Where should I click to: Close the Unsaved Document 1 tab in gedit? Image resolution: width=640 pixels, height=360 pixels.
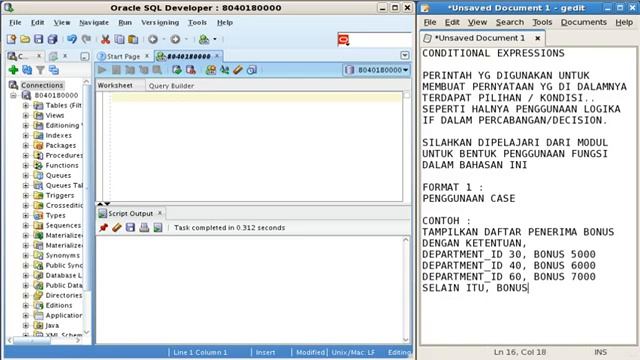click(538, 38)
